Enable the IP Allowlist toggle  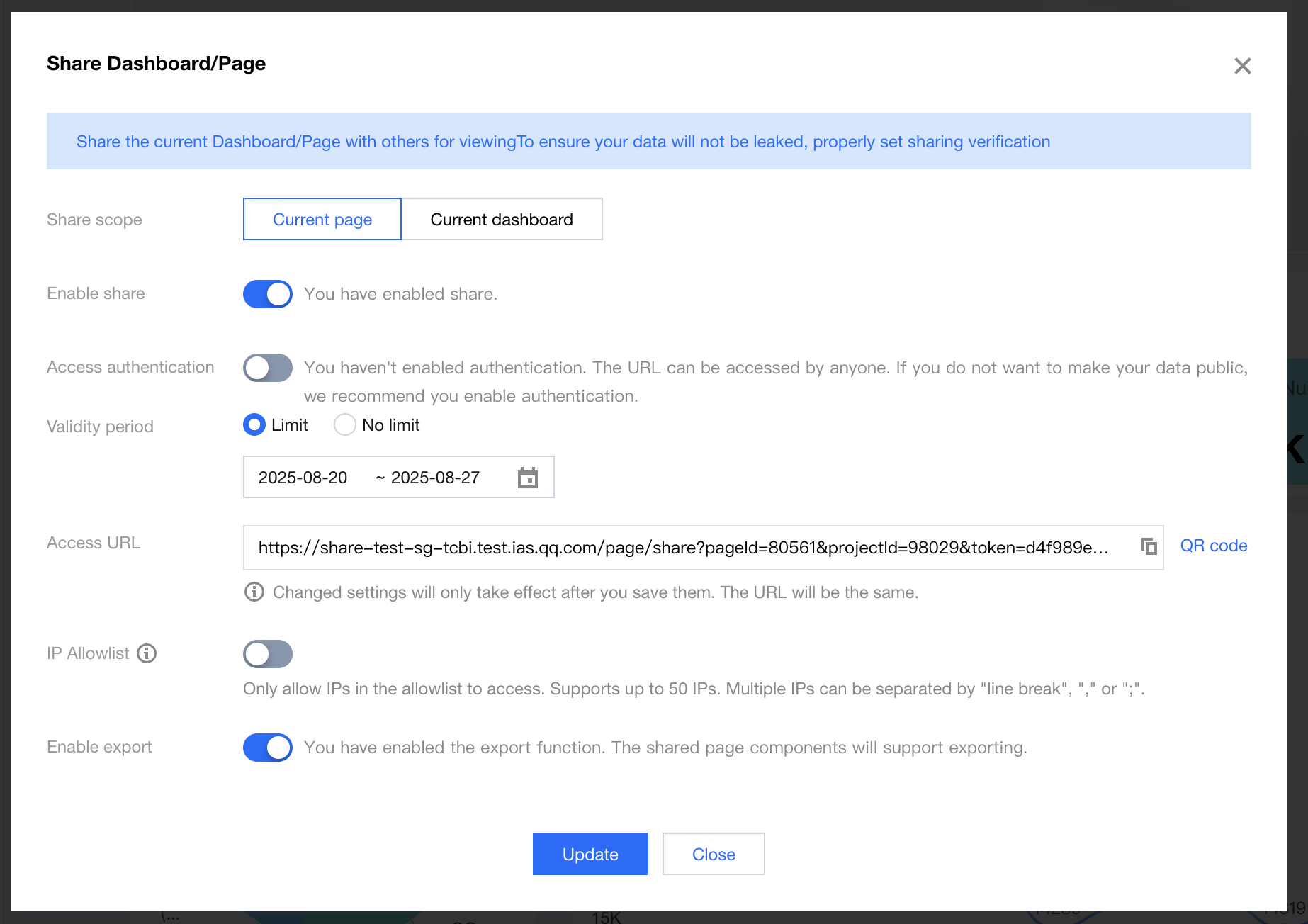click(x=268, y=654)
